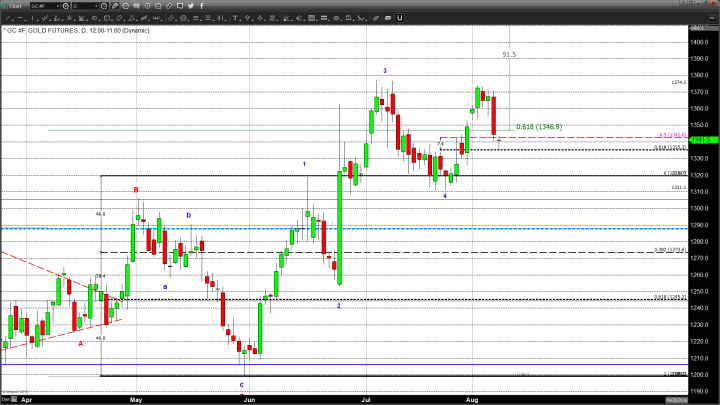Toggle the white U button in toolbar
Viewport: 720px width, 405px height.
399,18
